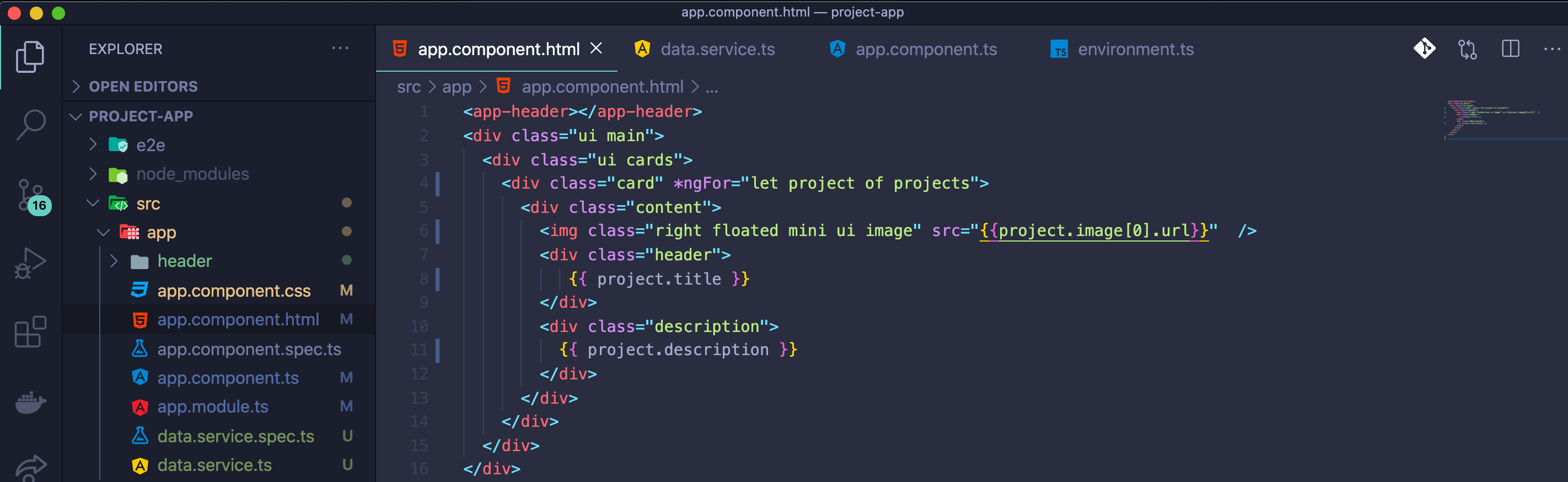Open the git changes diff icon
Image resolution: width=1568 pixels, height=482 pixels.
coord(1424,49)
